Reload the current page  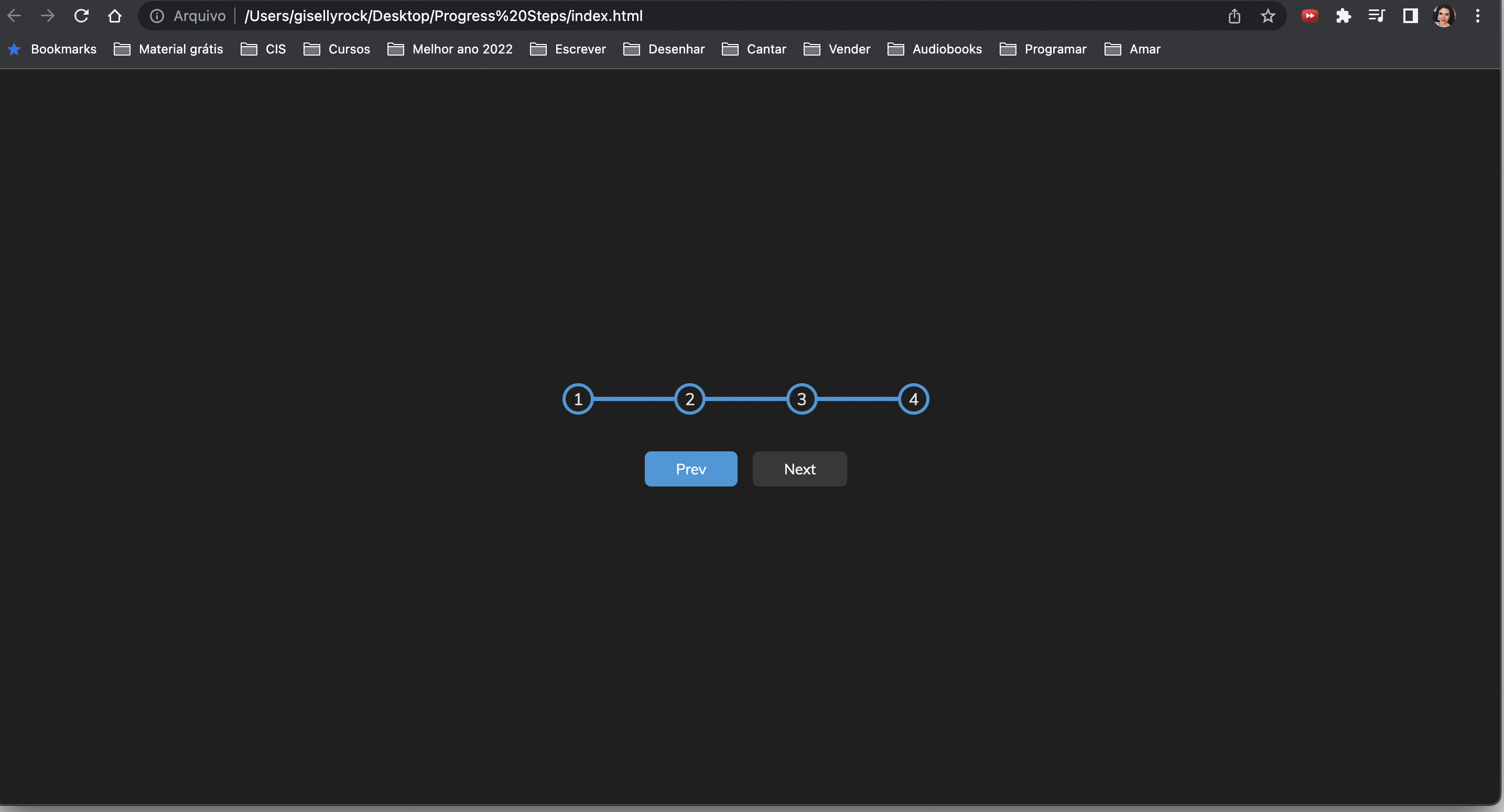[x=81, y=16]
